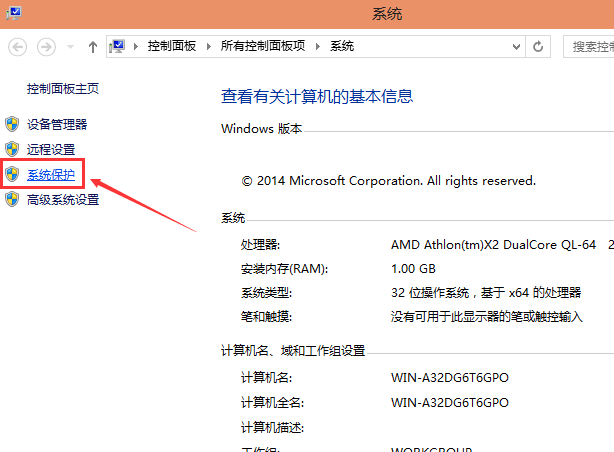Click the System window title bar icon
614x452 pixels.
click(14, 13)
